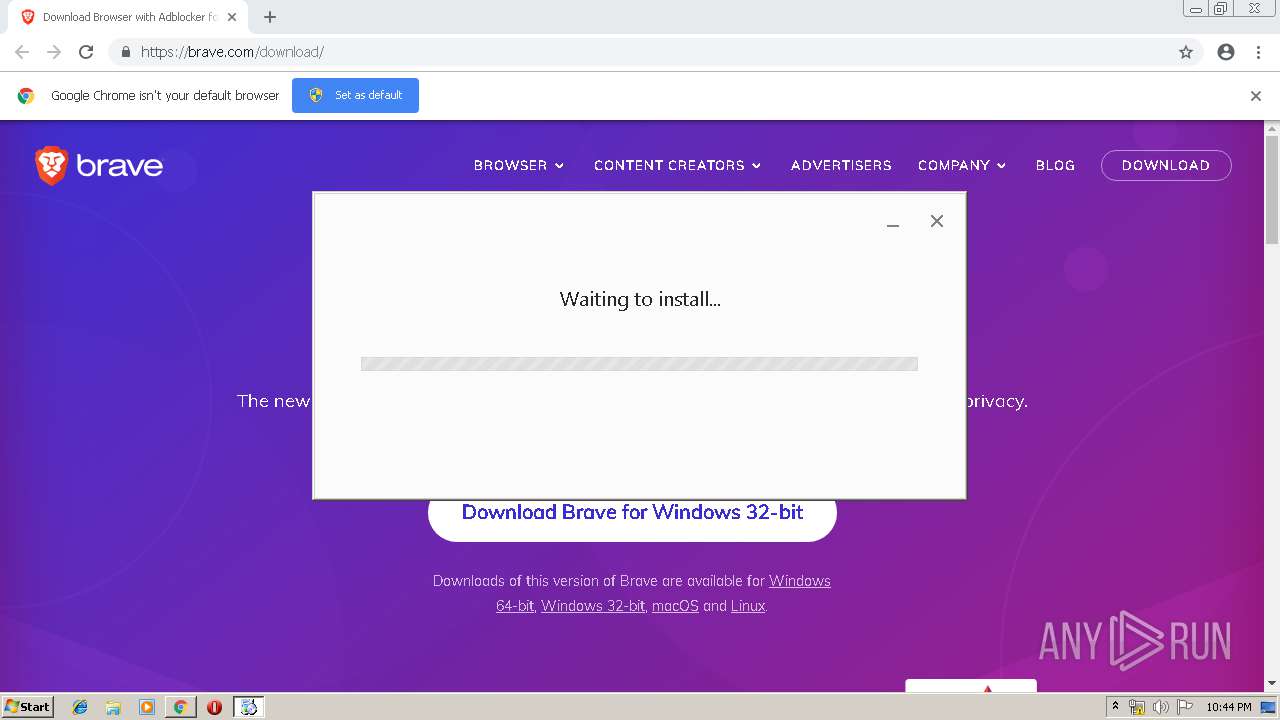Image resolution: width=1280 pixels, height=720 pixels.
Task: Click the Set as default button
Action: 355,95
